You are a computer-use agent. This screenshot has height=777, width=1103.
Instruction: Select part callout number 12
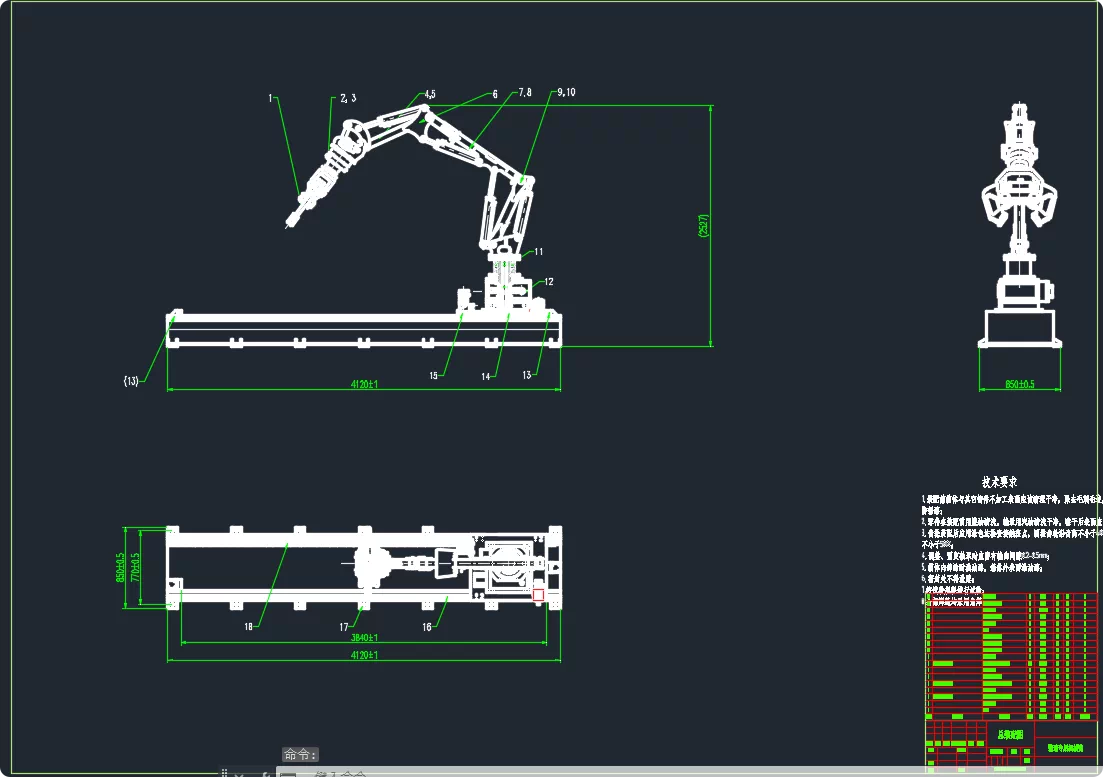tap(549, 281)
